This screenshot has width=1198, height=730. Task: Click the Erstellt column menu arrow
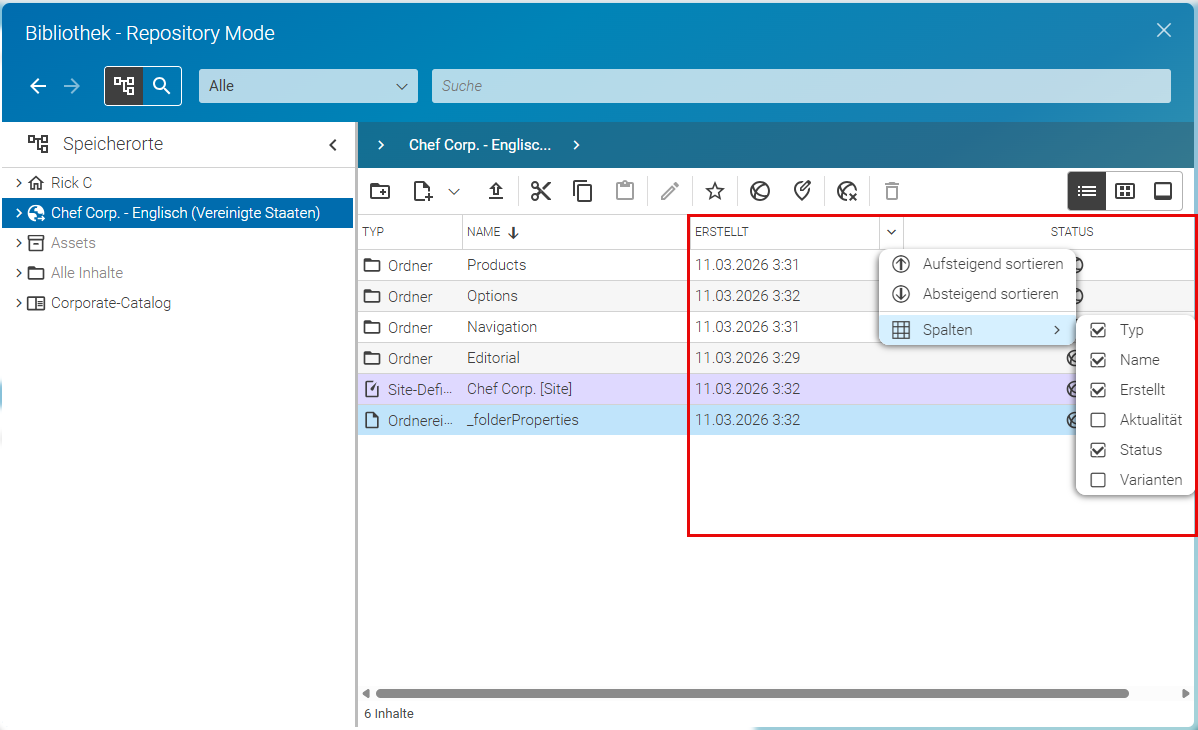(891, 232)
